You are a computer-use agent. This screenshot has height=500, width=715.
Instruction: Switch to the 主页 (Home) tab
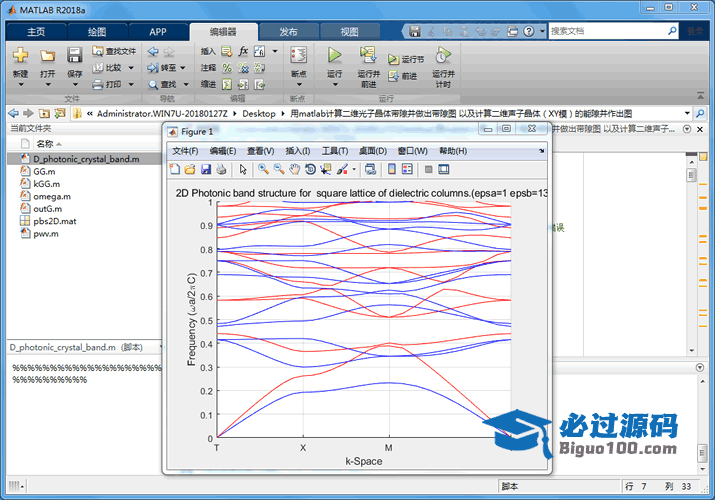36,31
